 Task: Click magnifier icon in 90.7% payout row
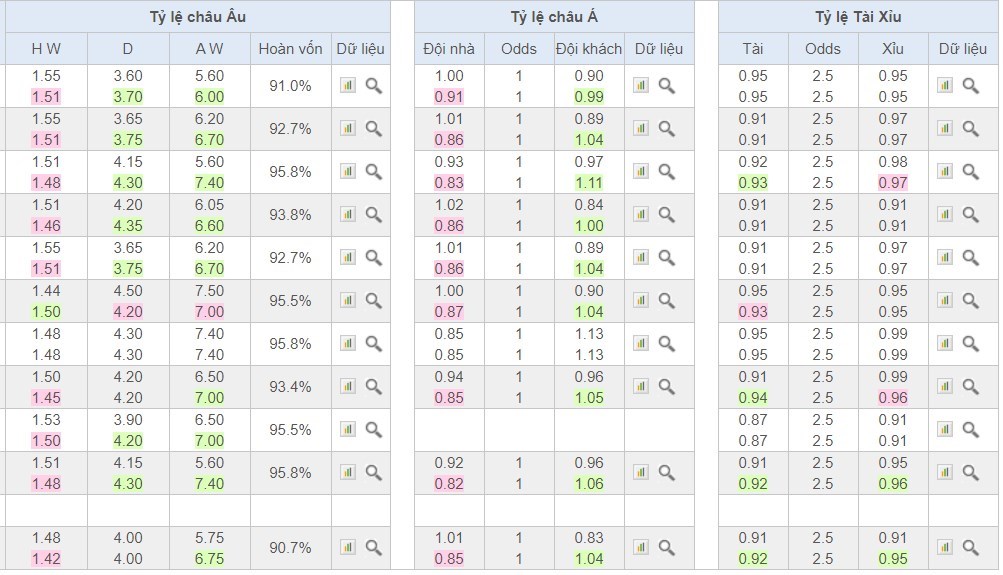374,548
